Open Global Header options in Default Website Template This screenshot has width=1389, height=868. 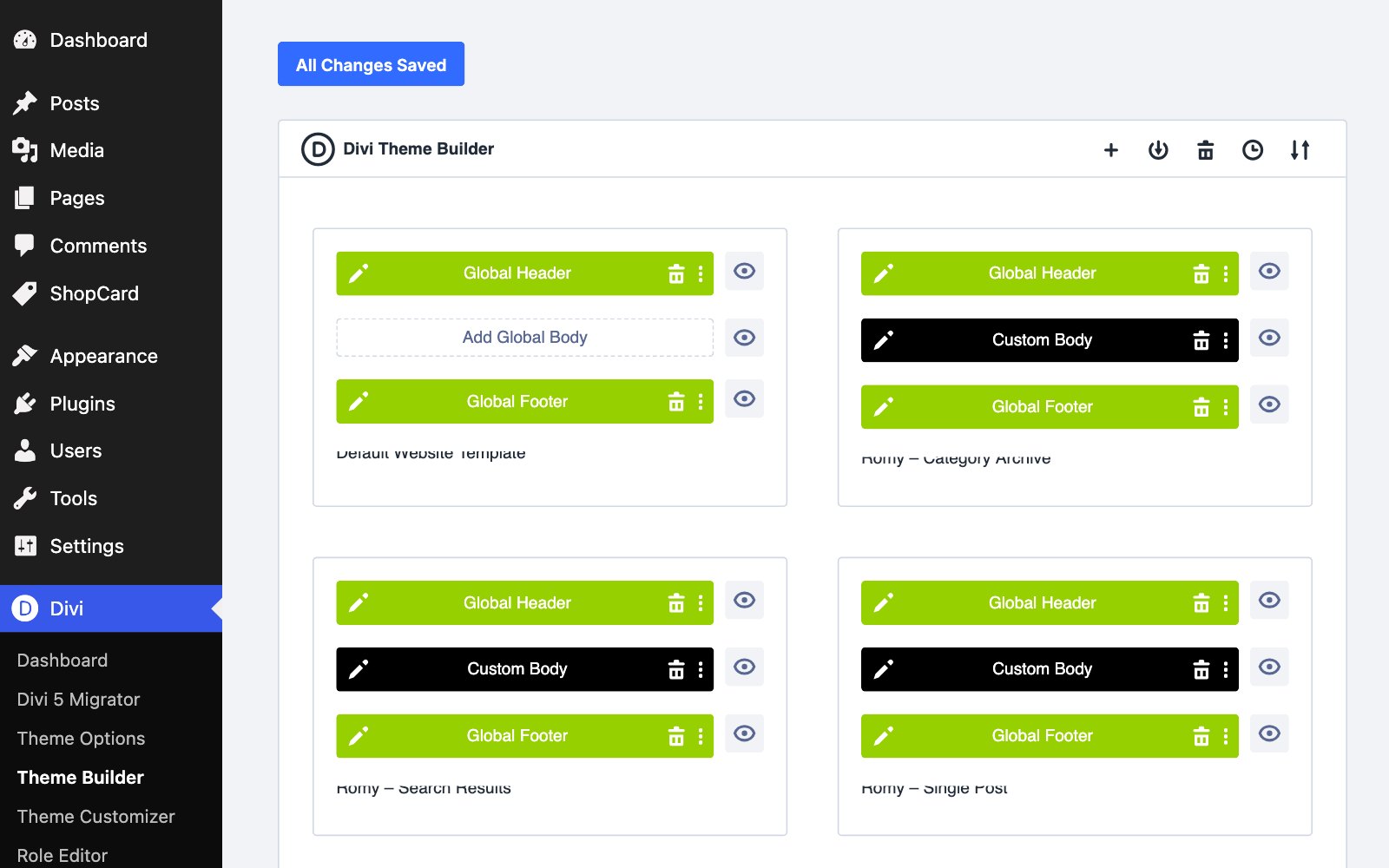701,274
